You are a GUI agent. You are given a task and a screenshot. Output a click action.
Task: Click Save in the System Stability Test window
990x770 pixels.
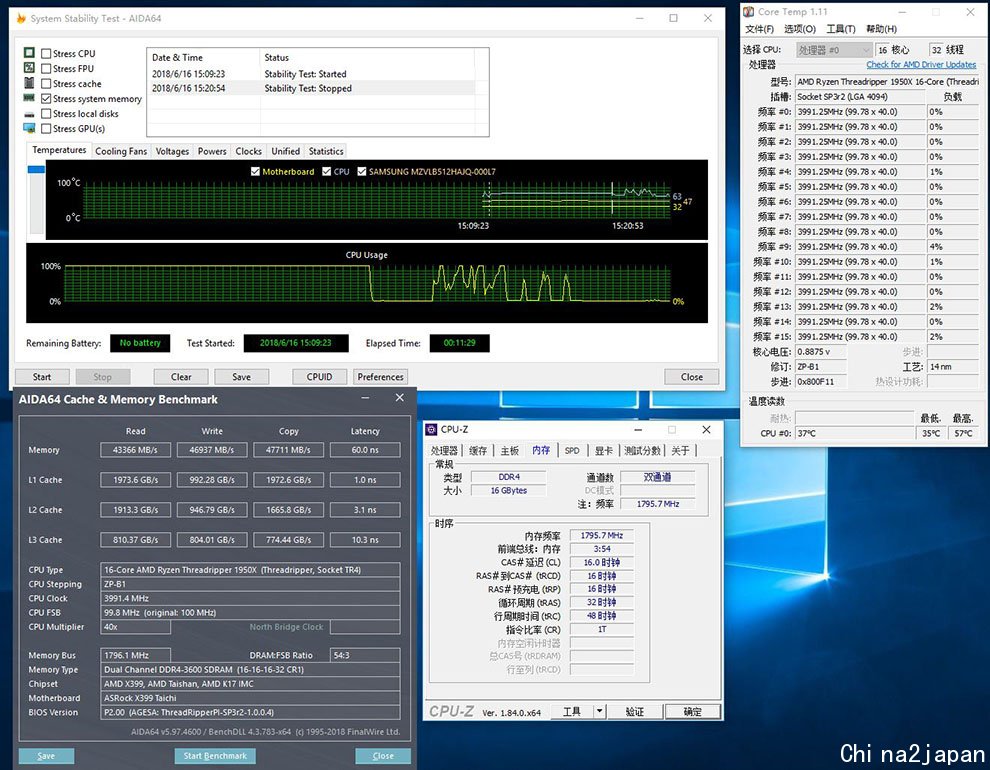point(242,377)
